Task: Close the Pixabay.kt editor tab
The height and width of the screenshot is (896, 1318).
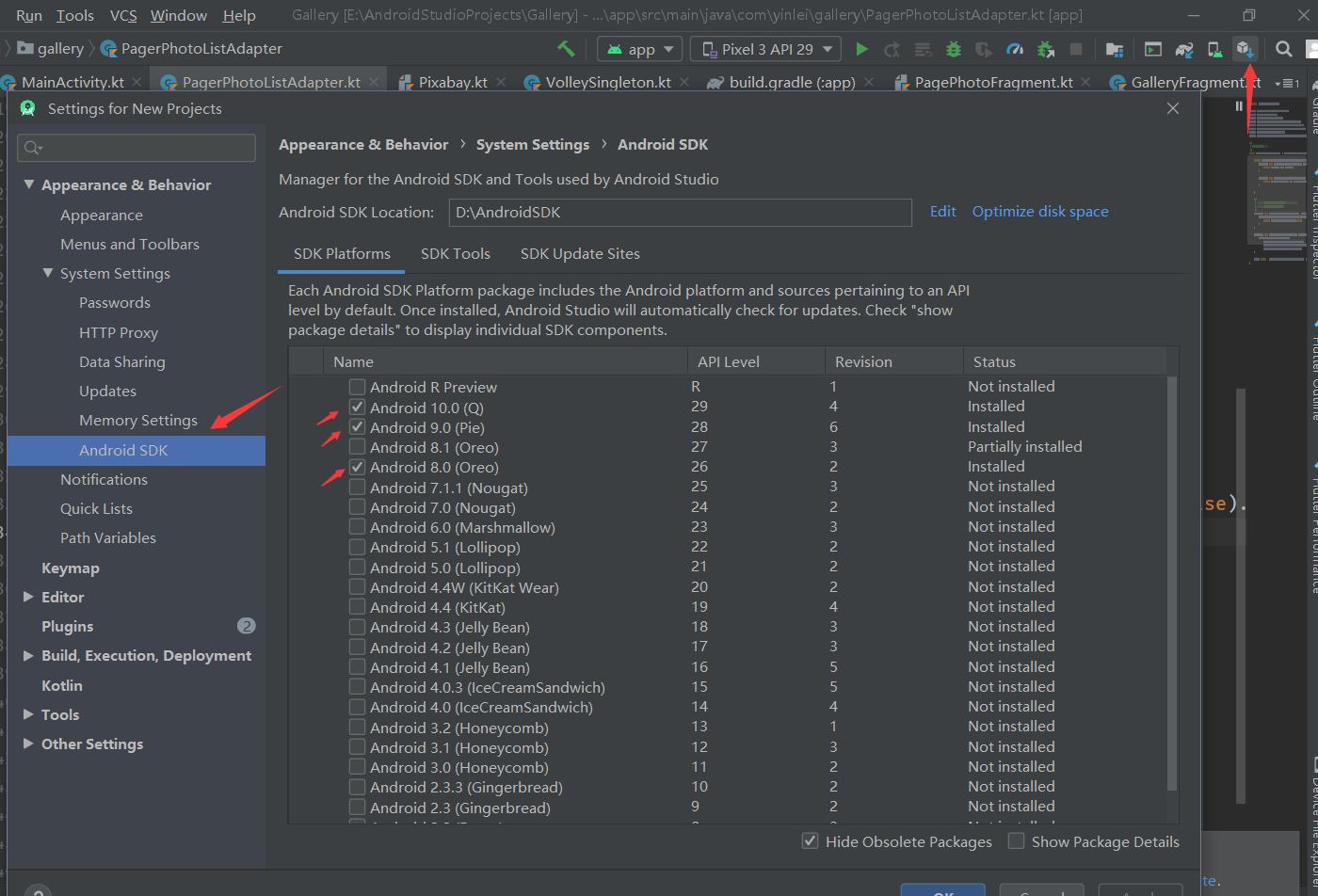Action: point(501,83)
